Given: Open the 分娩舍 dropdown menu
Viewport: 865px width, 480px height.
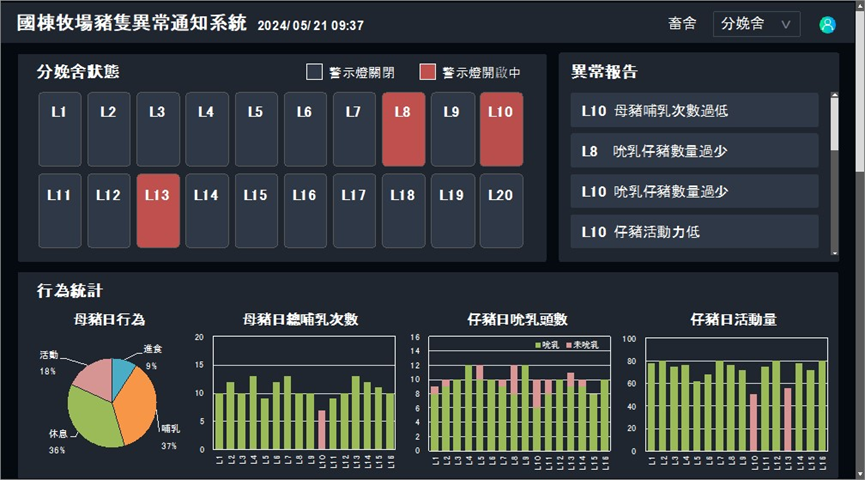Looking at the screenshot, I should pyautogui.click(x=756, y=24).
